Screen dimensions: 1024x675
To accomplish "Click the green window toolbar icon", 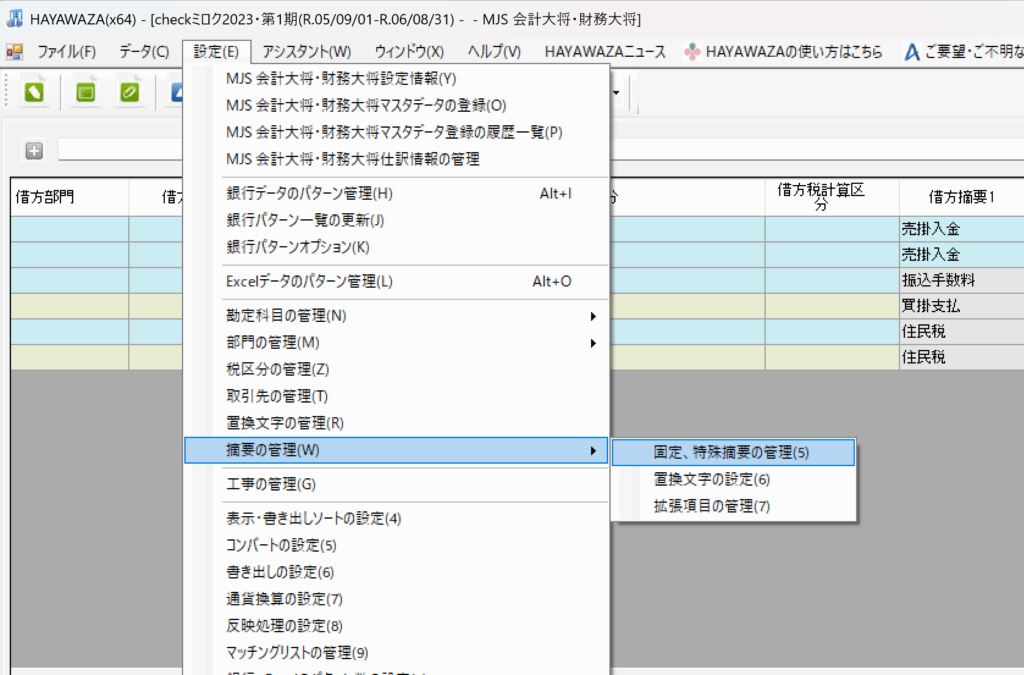I will [85, 93].
